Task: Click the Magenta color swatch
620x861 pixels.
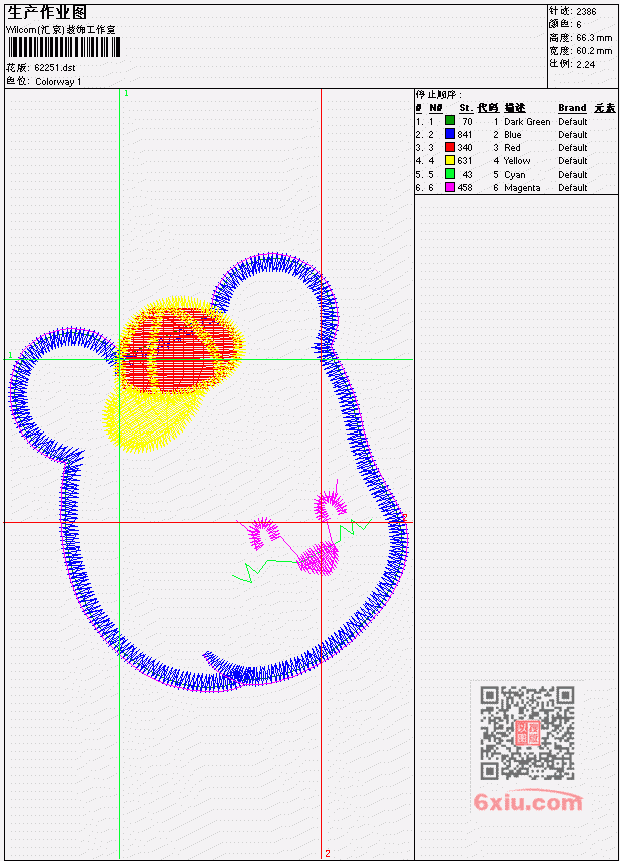Action: tap(450, 187)
